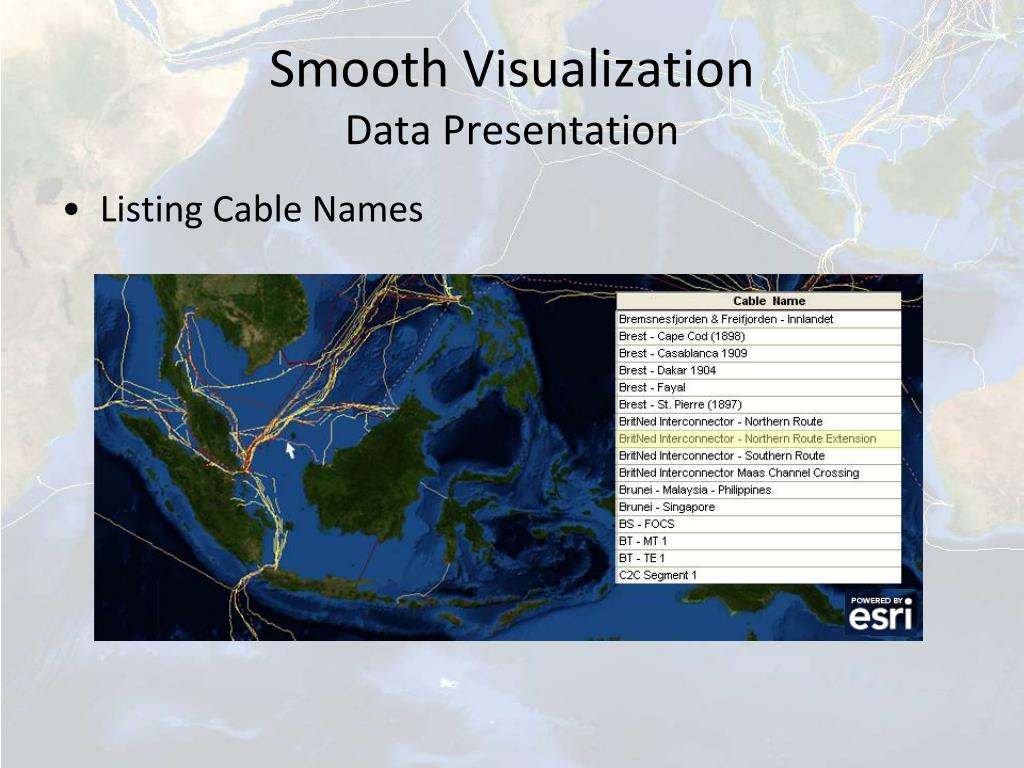Select the Brest - Dakar 1904 row
Image resolution: width=1024 pixels, height=768 pixels.
tap(759, 370)
